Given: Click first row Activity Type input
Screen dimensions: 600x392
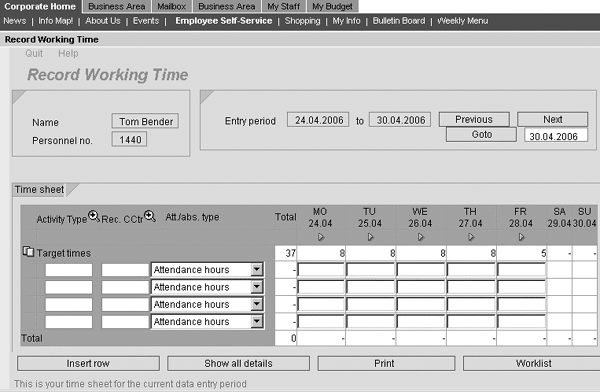Looking at the screenshot, I should [x=69, y=270].
